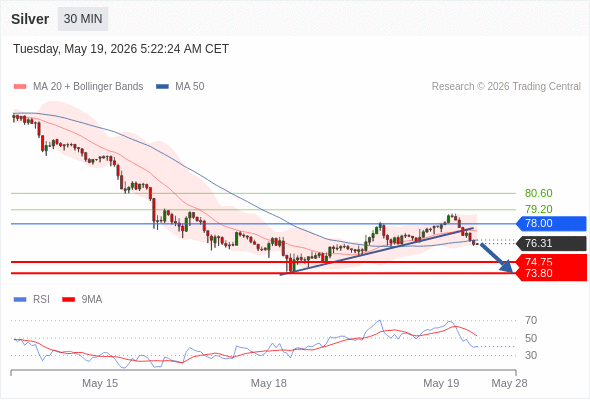Toggle the 9MA legend entry

82,300
